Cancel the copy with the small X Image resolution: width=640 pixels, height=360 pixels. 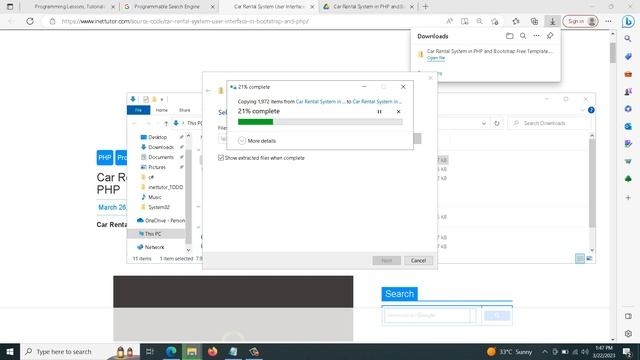click(x=398, y=111)
